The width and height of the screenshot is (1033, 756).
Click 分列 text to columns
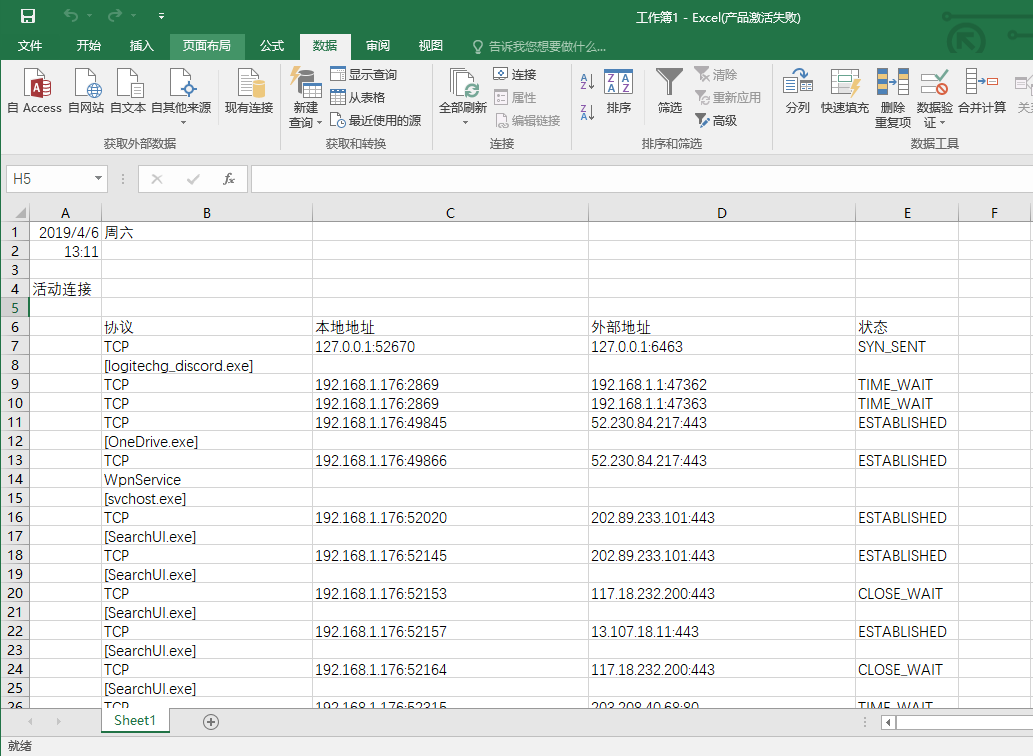pyautogui.click(x=798, y=91)
